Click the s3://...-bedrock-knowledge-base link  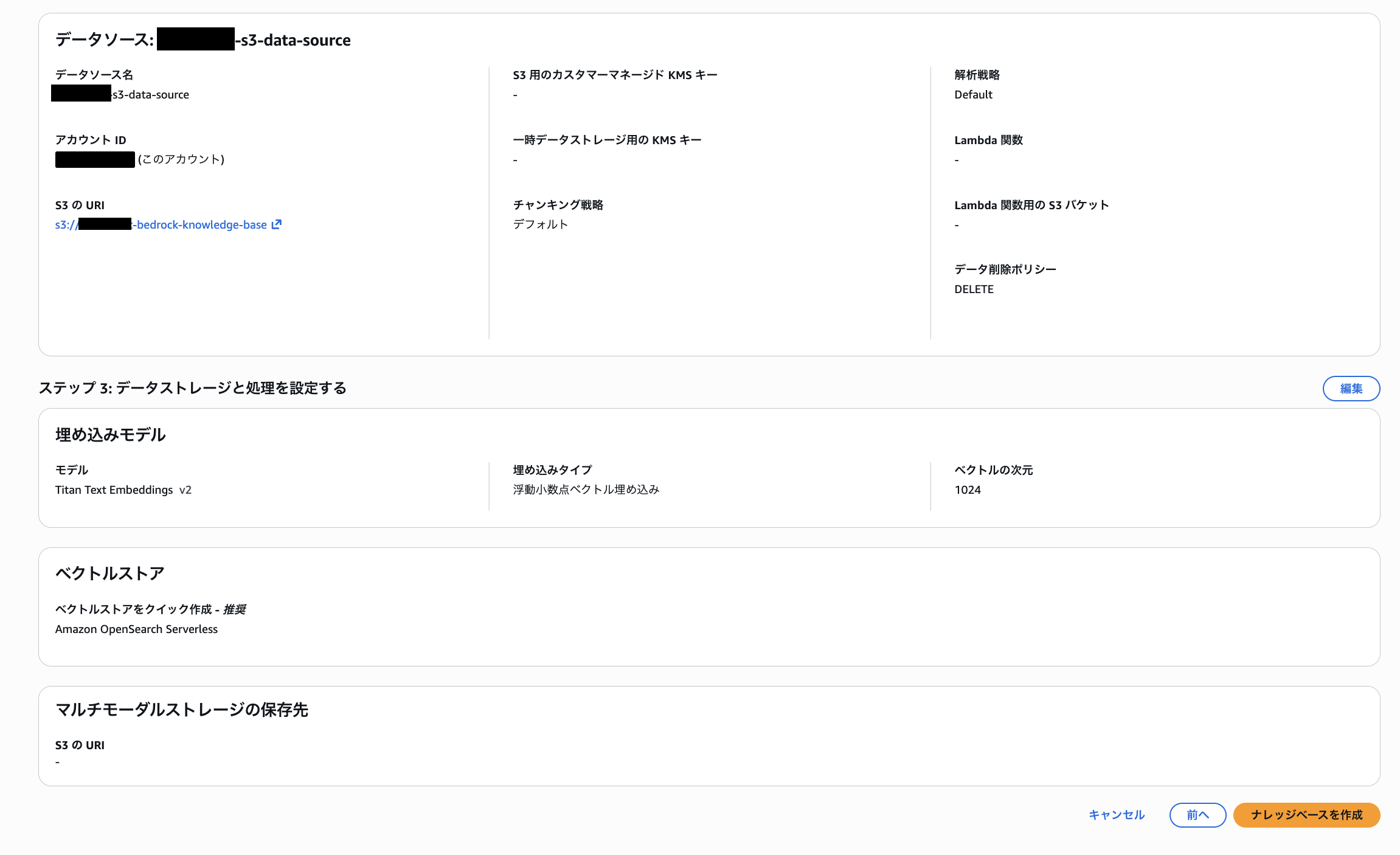click(170, 224)
